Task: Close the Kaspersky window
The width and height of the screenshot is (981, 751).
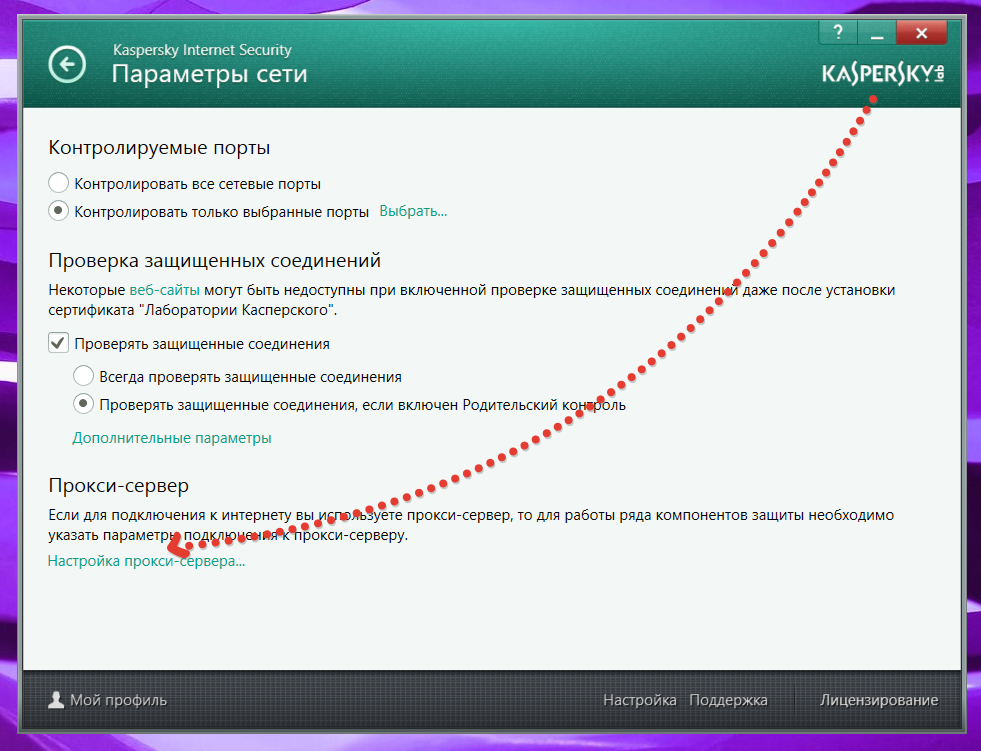Action: [x=921, y=33]
